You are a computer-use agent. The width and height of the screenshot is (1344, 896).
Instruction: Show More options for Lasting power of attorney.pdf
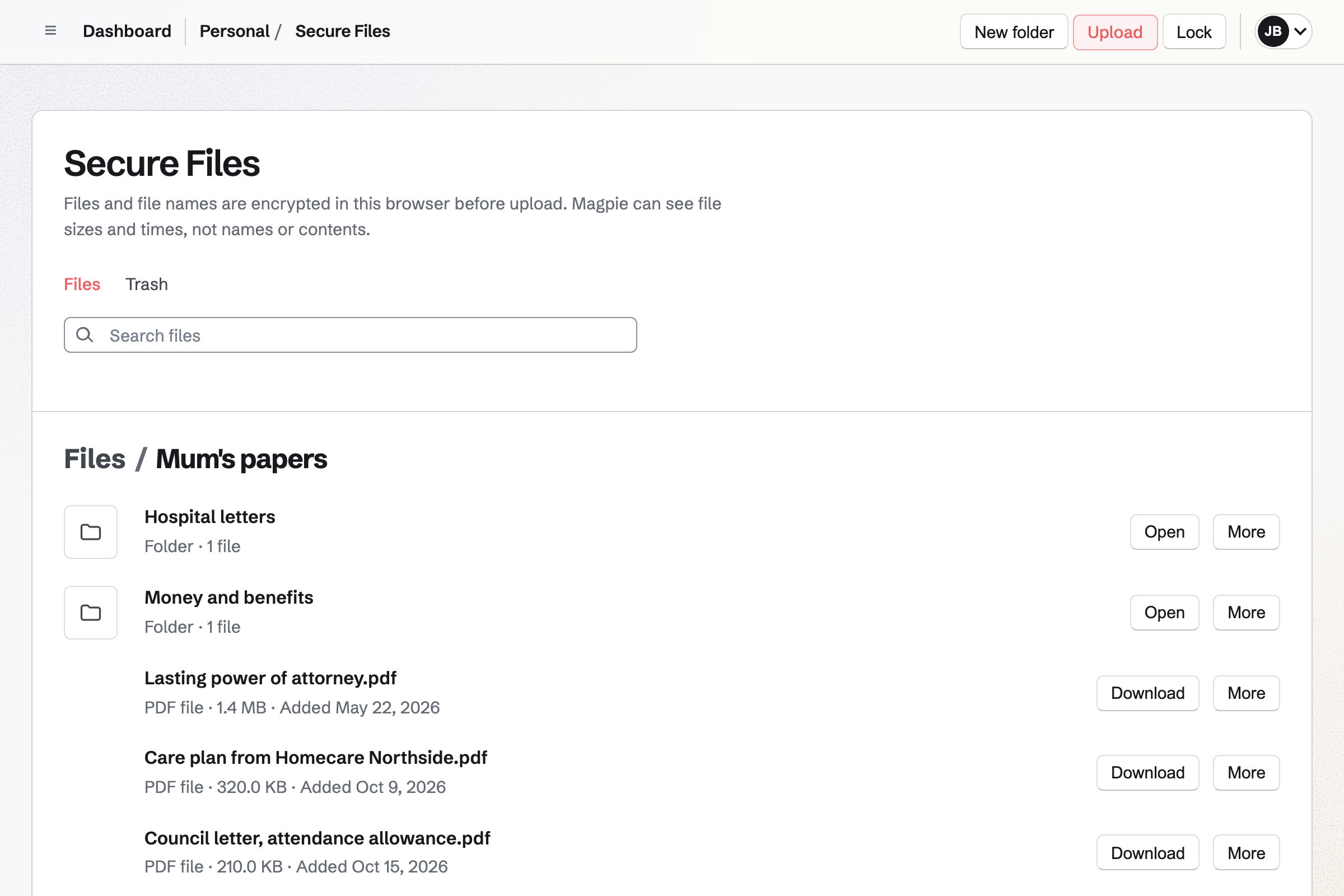click(x=1245, y=693)
